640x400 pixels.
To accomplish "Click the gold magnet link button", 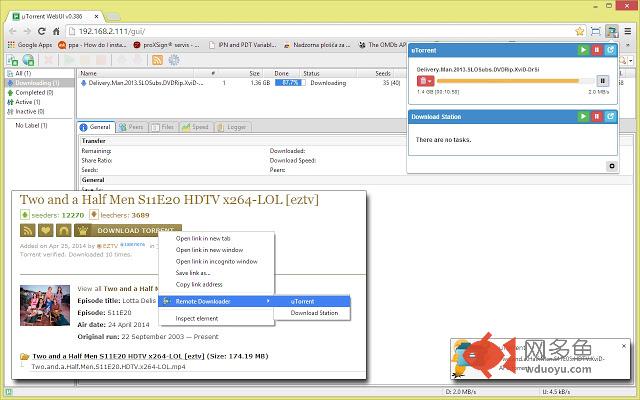I will coord(64,231).
